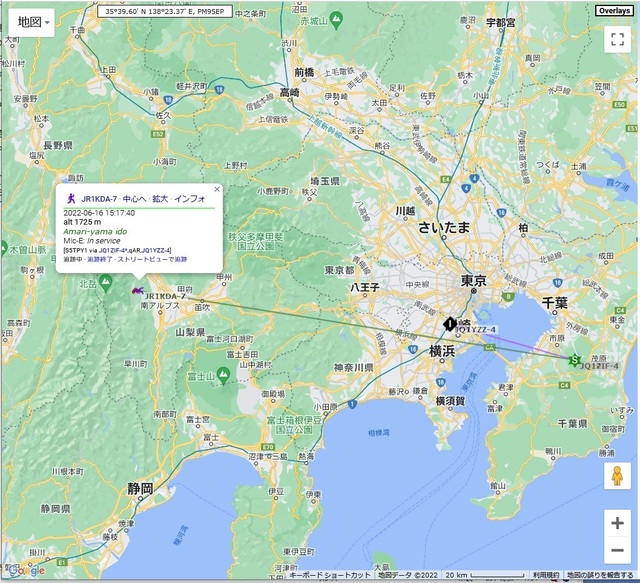Click the Street View pegman icon
The width and height of the screenshot is (640, 583).
[x=617, y=478]
